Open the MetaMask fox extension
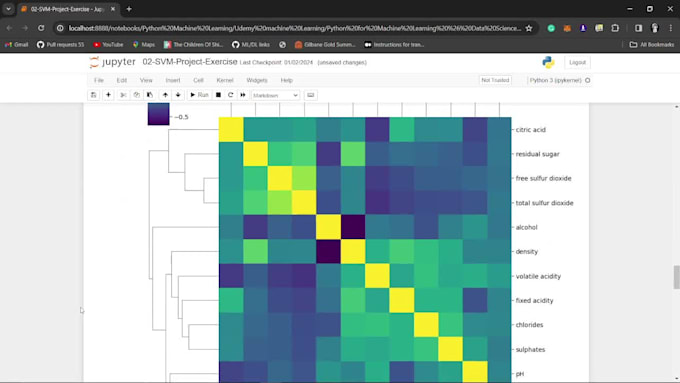680x383 pixels. [x=567, y=28]
